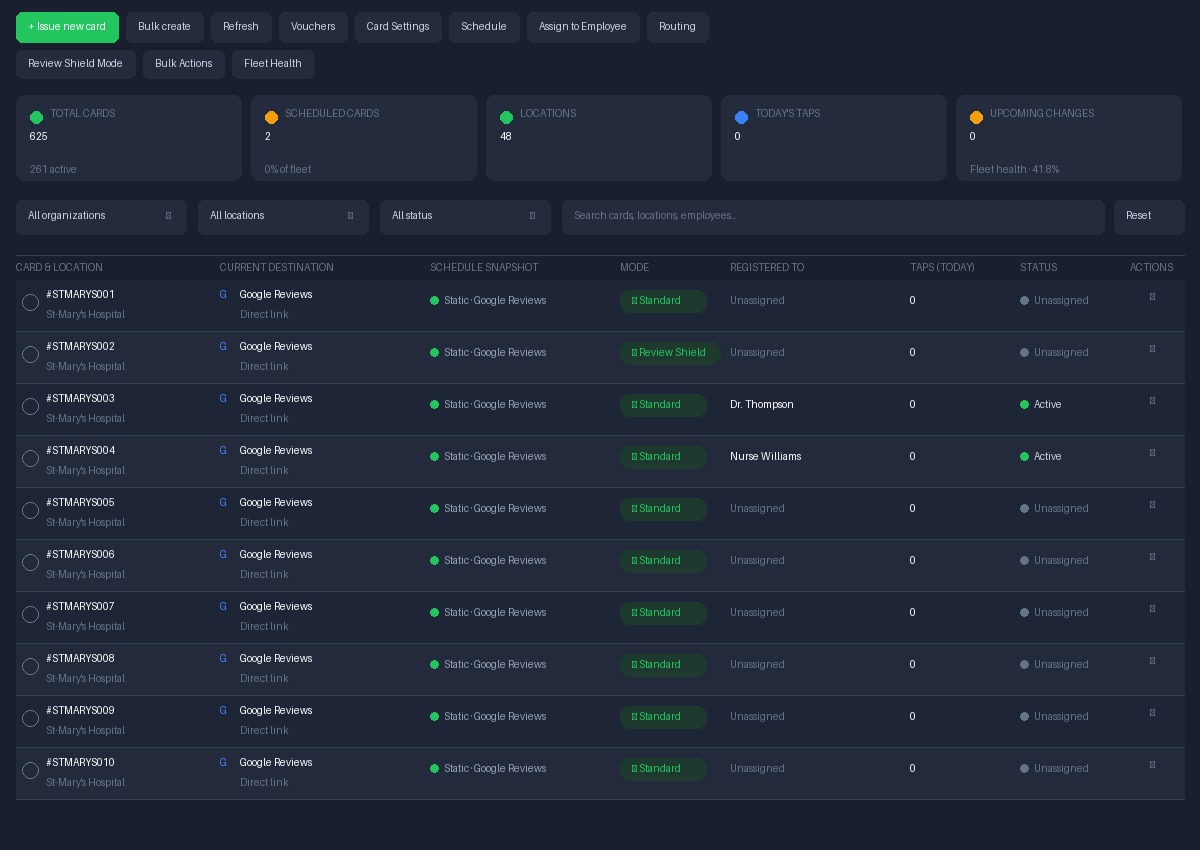The image size is (1200, 850).
Task: Click the Google icon in the #STMARYS007 row
Action: [x=223, y=607]
